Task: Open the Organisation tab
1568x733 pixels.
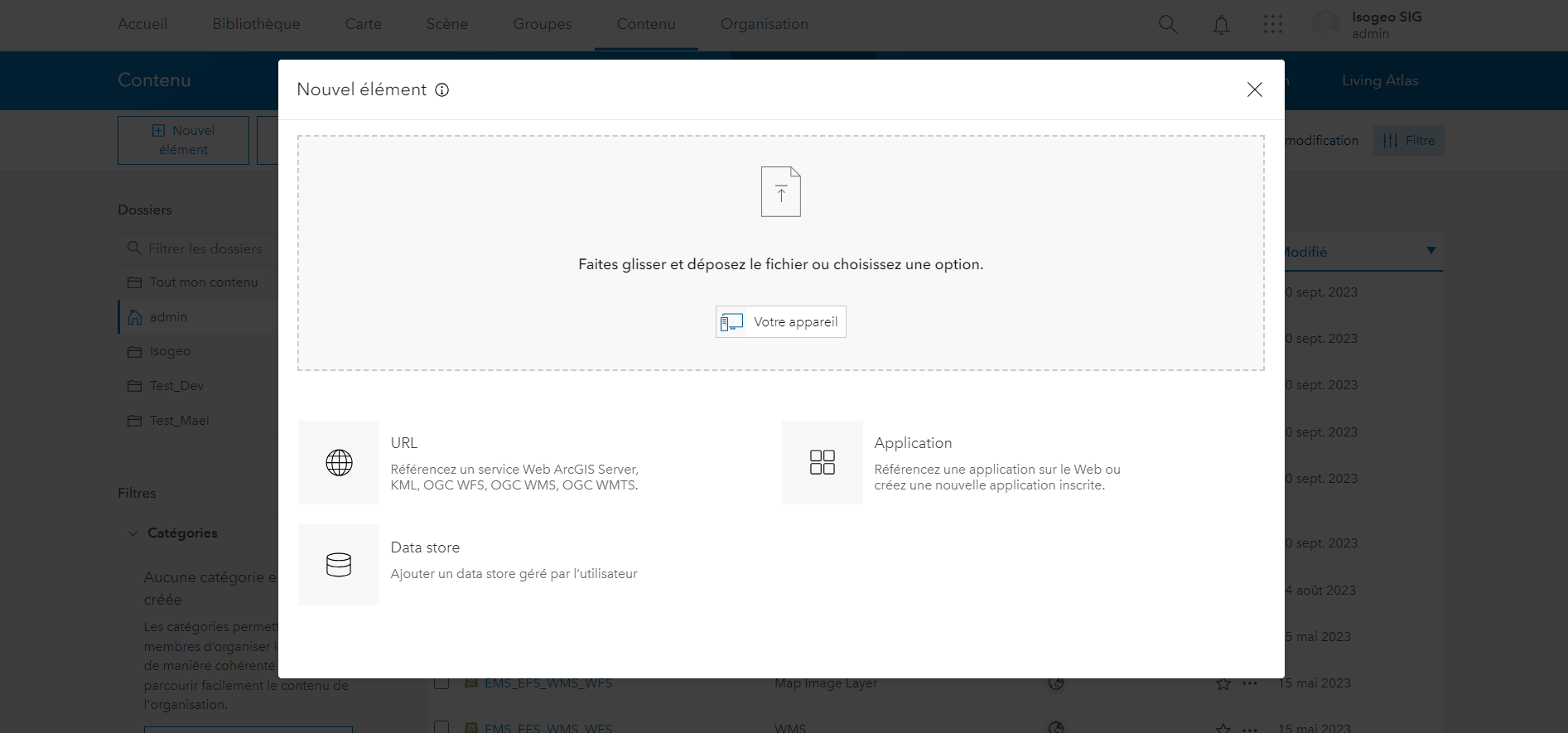Action: (x=765, y=24)
